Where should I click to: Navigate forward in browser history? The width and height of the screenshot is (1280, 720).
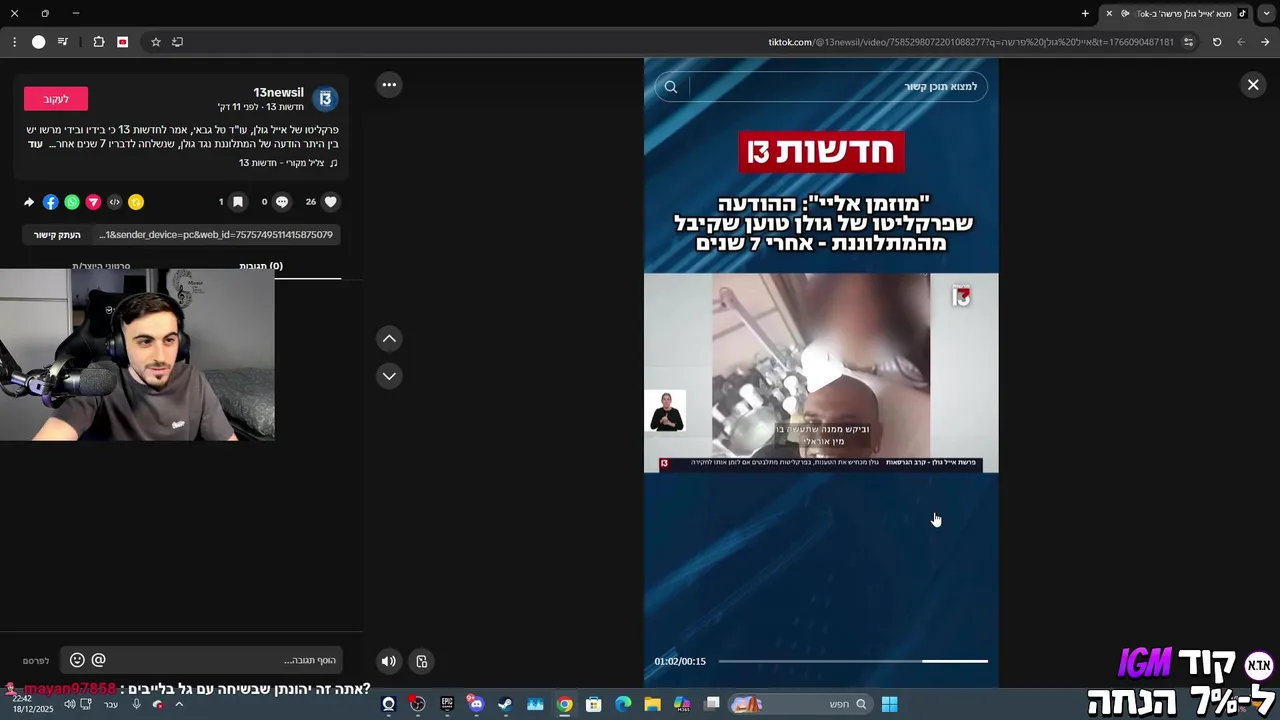(x=1265, y=42)
